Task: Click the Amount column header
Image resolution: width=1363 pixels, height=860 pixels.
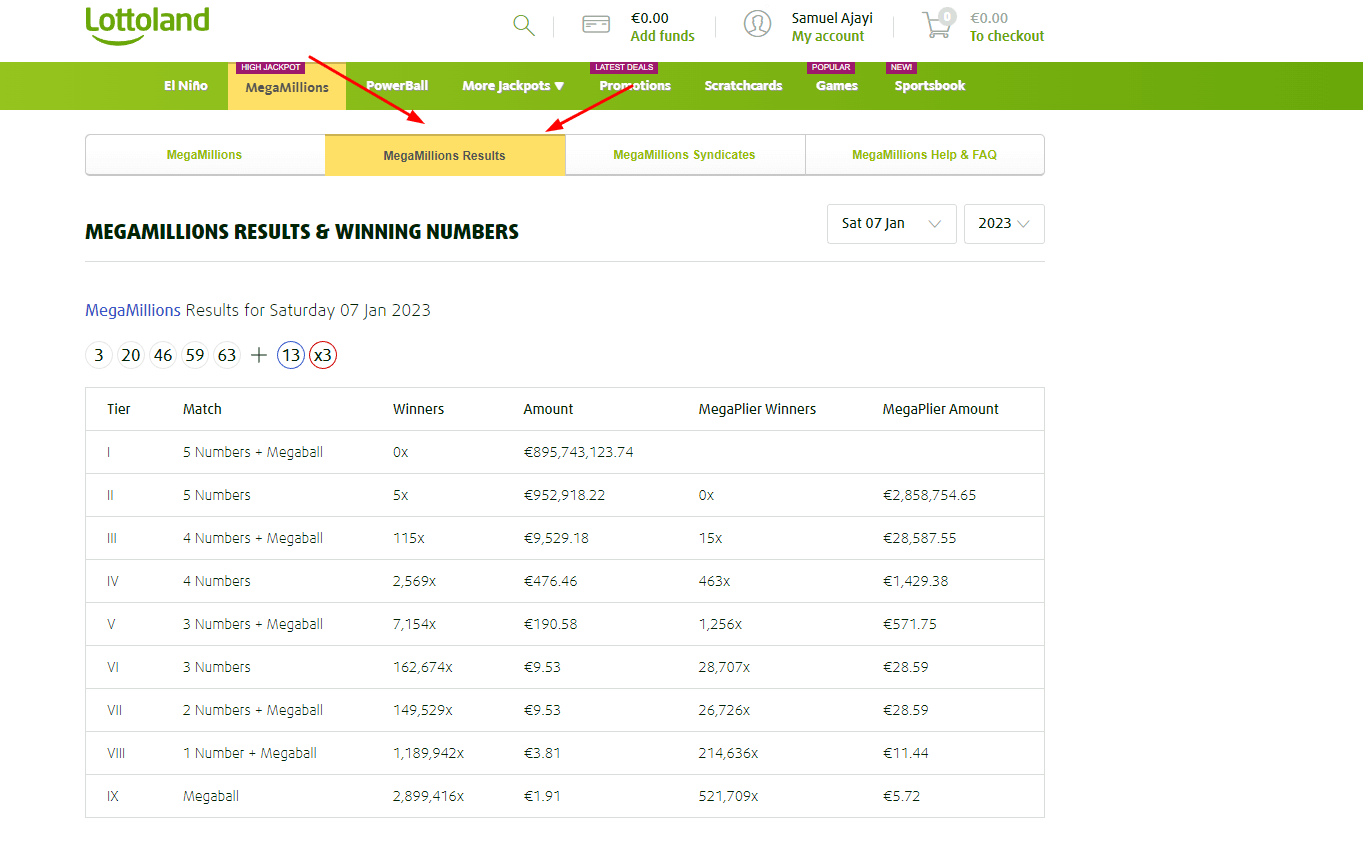Action: pos(549,409)
